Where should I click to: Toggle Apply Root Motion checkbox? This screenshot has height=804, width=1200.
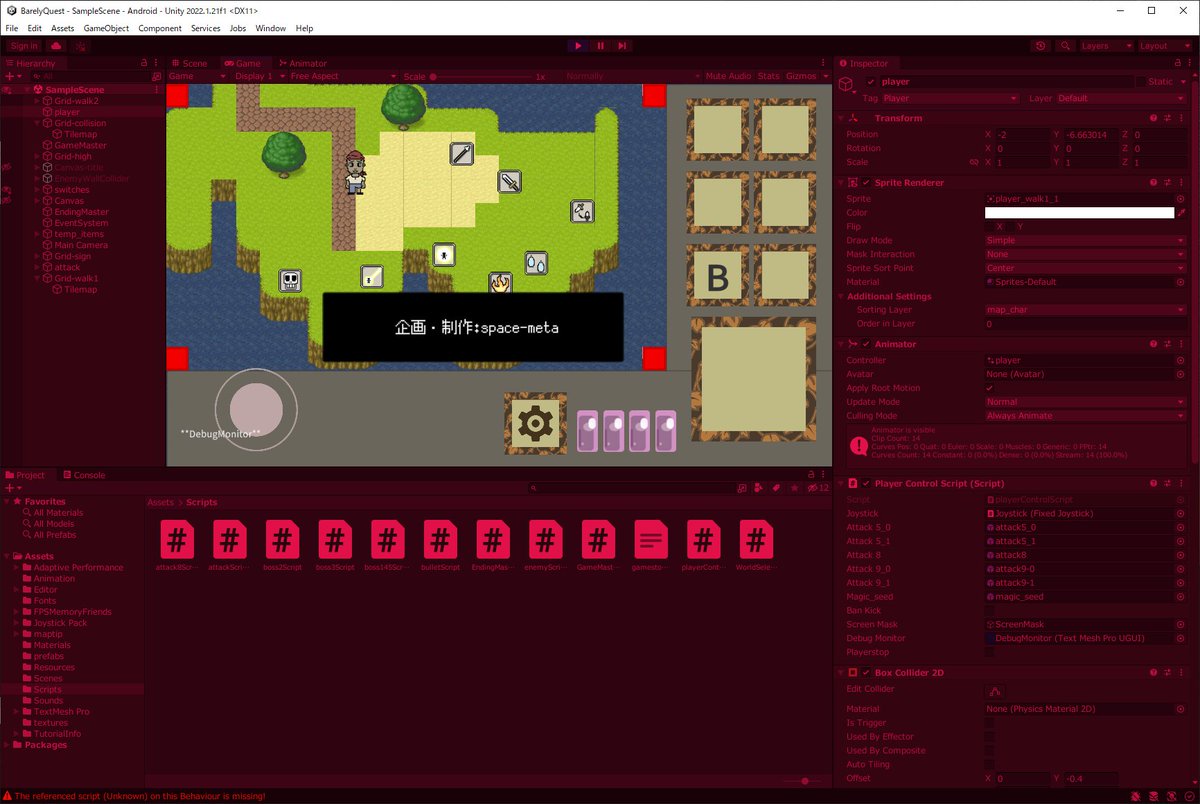990,388
